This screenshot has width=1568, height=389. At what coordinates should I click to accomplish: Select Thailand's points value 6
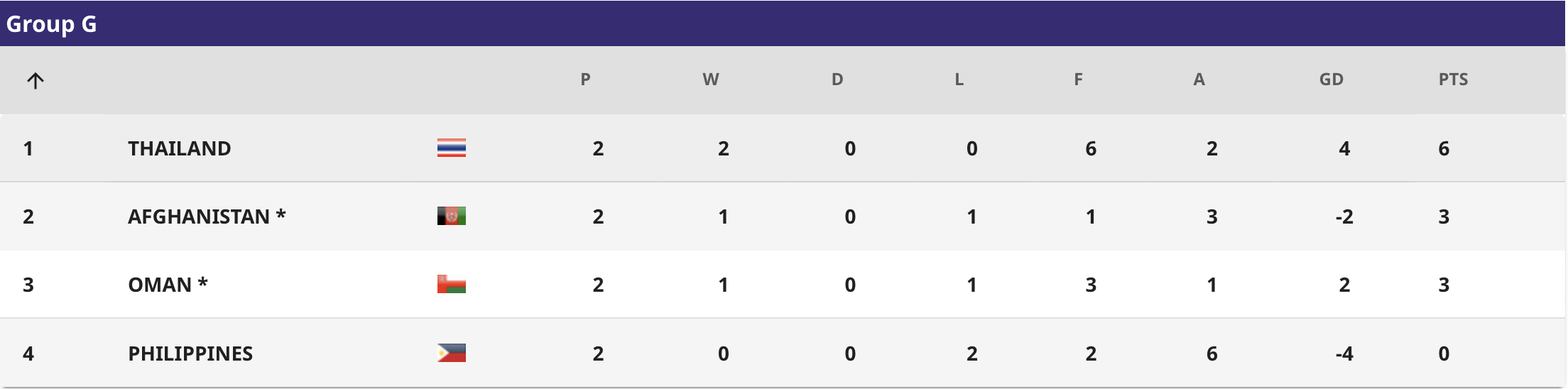pos(1444,148)
